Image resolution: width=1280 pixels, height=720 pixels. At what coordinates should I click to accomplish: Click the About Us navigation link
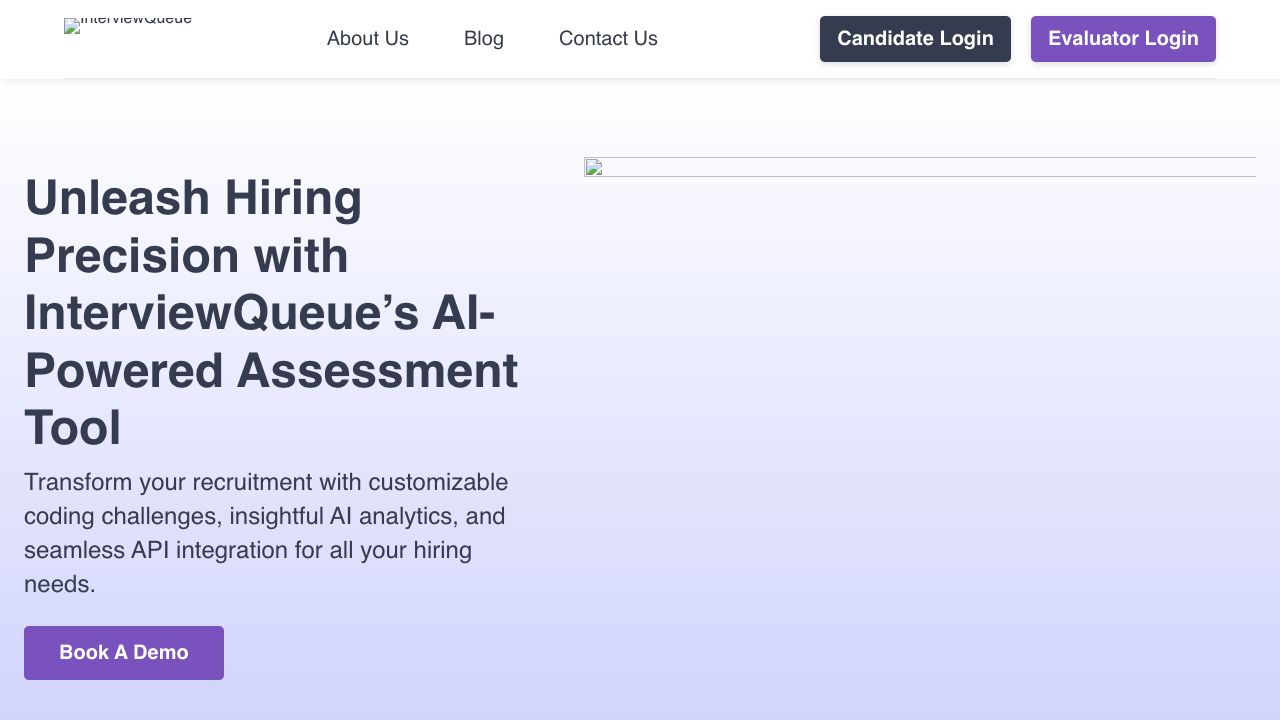coord(368,38)
